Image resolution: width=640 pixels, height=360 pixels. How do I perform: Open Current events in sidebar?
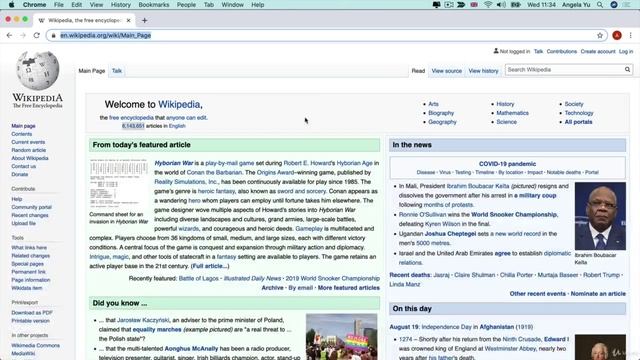click(28, 142)
